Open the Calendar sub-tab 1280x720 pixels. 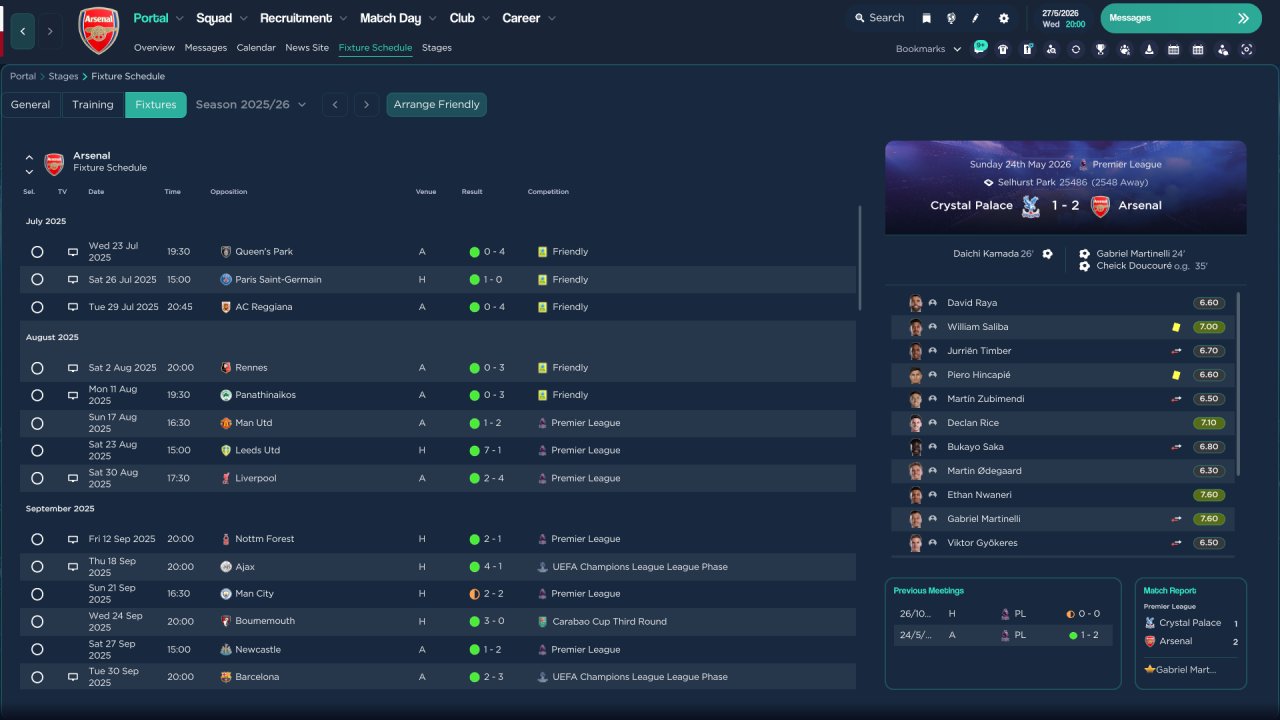point(256,48)
